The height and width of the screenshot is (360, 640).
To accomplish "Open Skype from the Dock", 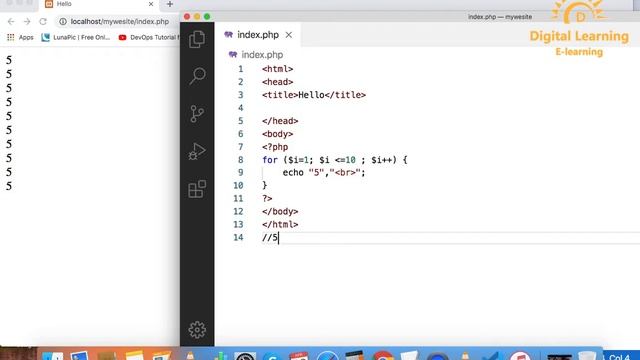I will coord(273,355).
